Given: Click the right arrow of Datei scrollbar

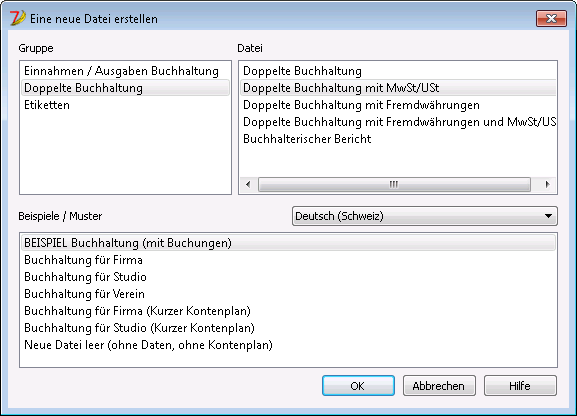Looking at the screenshot, I should click(x=547, y=184).
